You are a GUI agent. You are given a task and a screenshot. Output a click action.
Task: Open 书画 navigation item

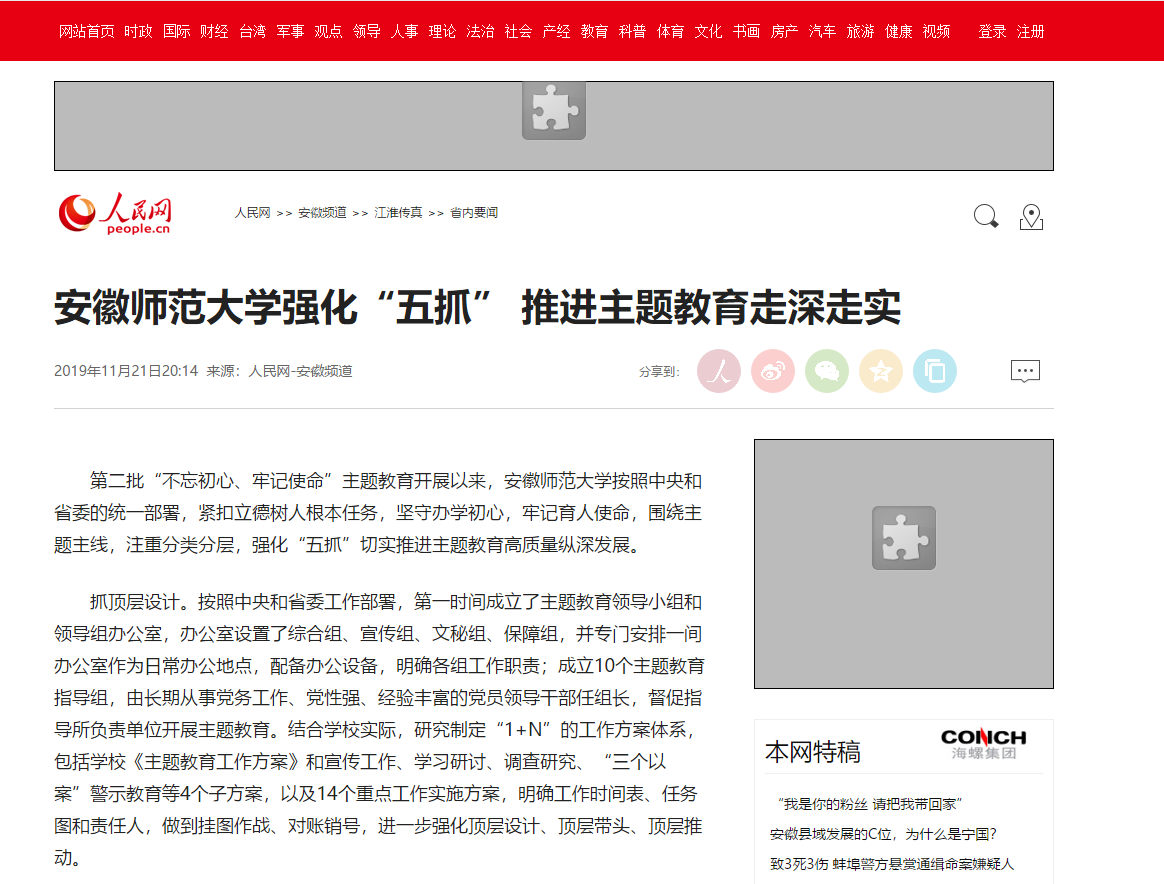point(746,31)
